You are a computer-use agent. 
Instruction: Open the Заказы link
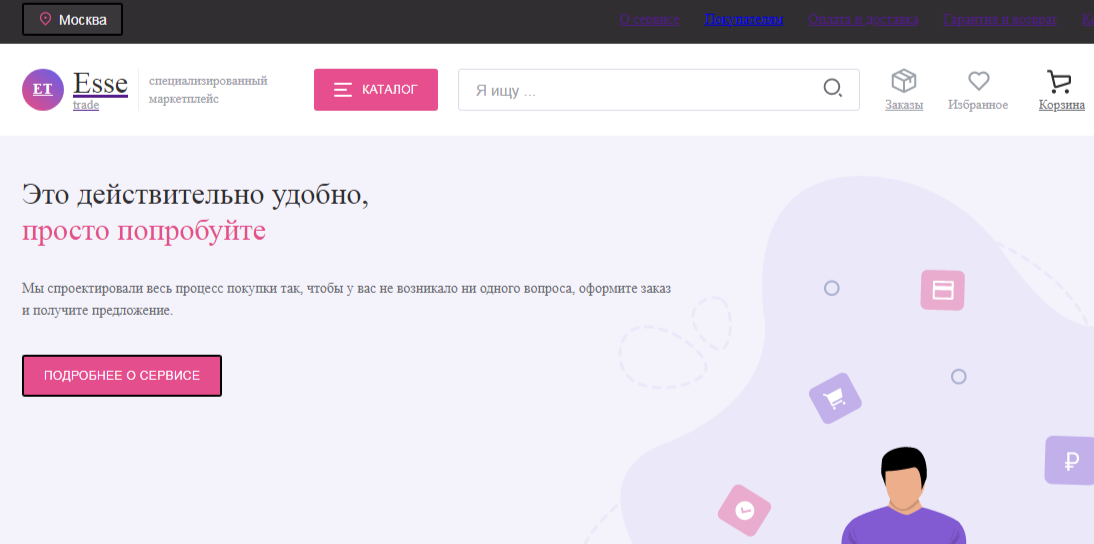coord(904,105)
